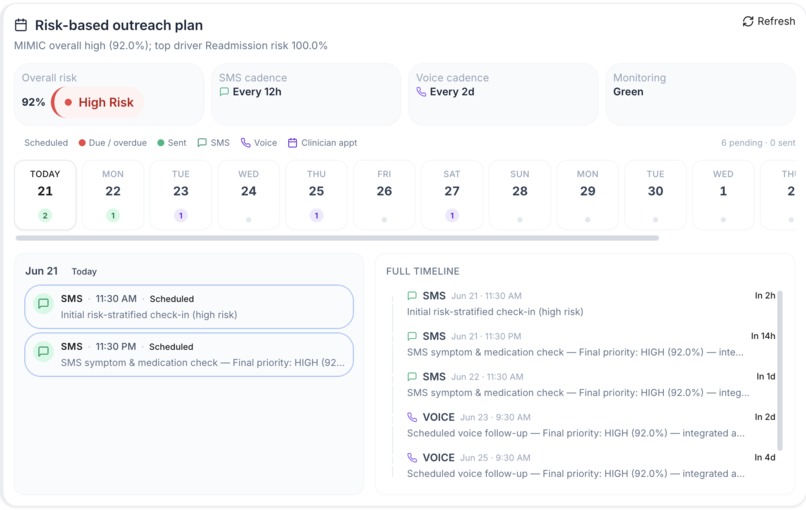Select the TODAY 21 day tab

(45, 195)
